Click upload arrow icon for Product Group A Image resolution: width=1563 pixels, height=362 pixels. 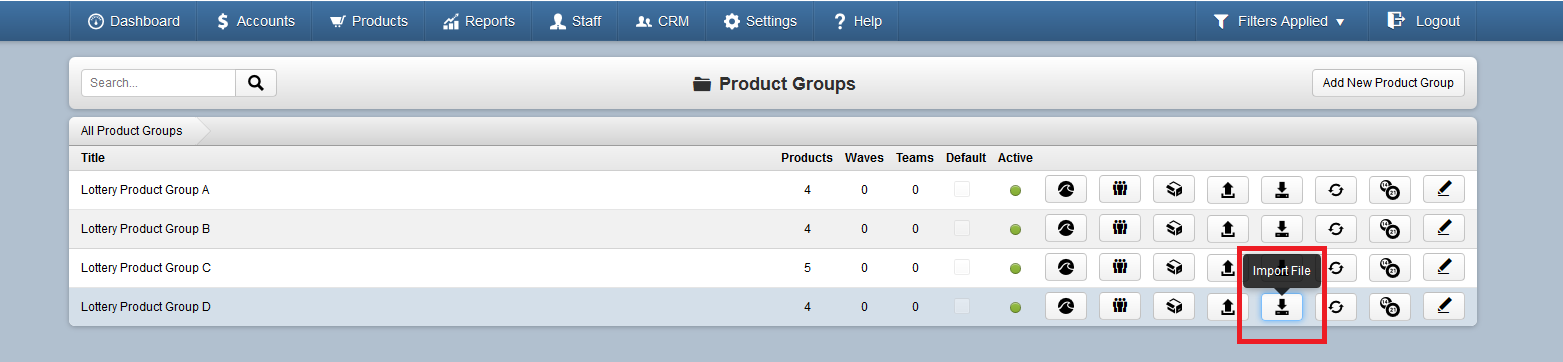(x=1228, y=189)
